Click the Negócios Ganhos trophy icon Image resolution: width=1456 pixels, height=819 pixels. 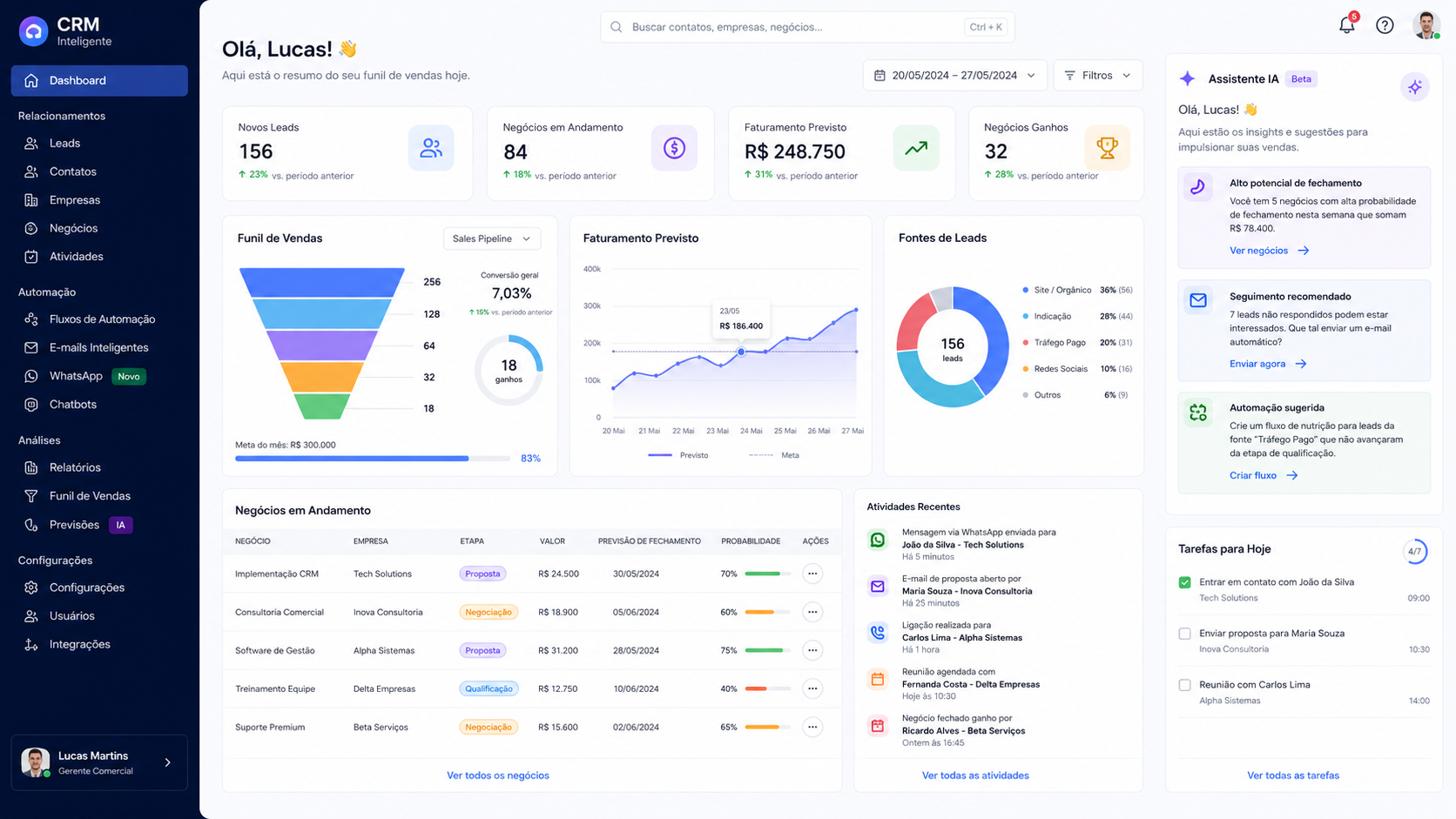point(1107,148)
